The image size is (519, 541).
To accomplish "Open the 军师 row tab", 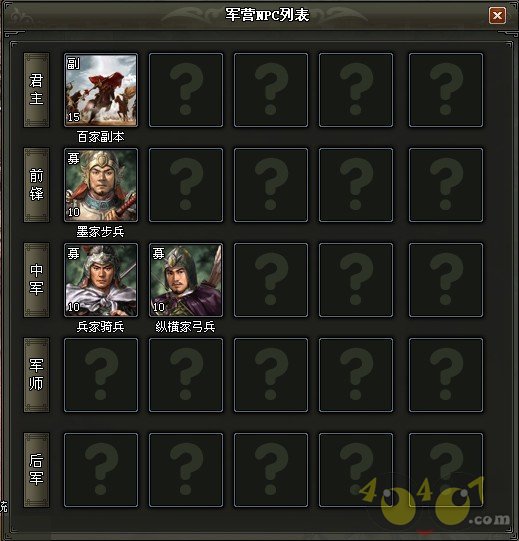I will [x=36, y=375].
